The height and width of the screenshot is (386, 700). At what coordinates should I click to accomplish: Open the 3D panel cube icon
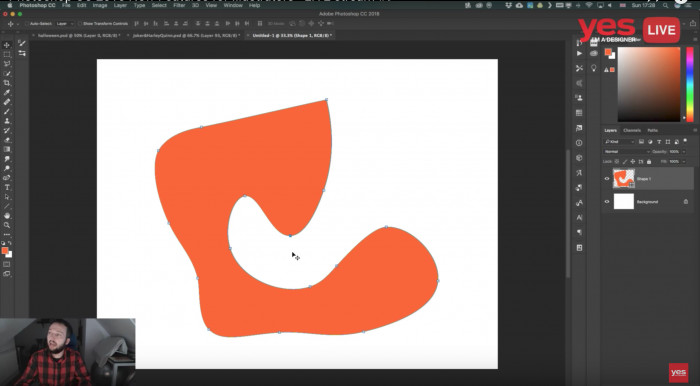pyautogui.click(x=579, y=158)
